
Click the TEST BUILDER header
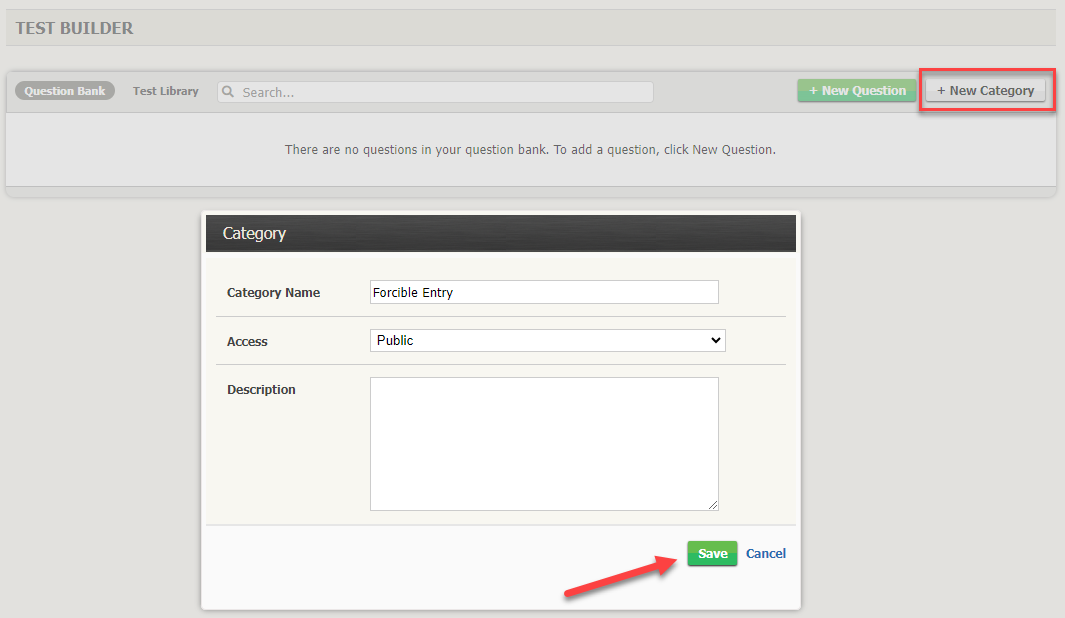(x=73, y=28)
